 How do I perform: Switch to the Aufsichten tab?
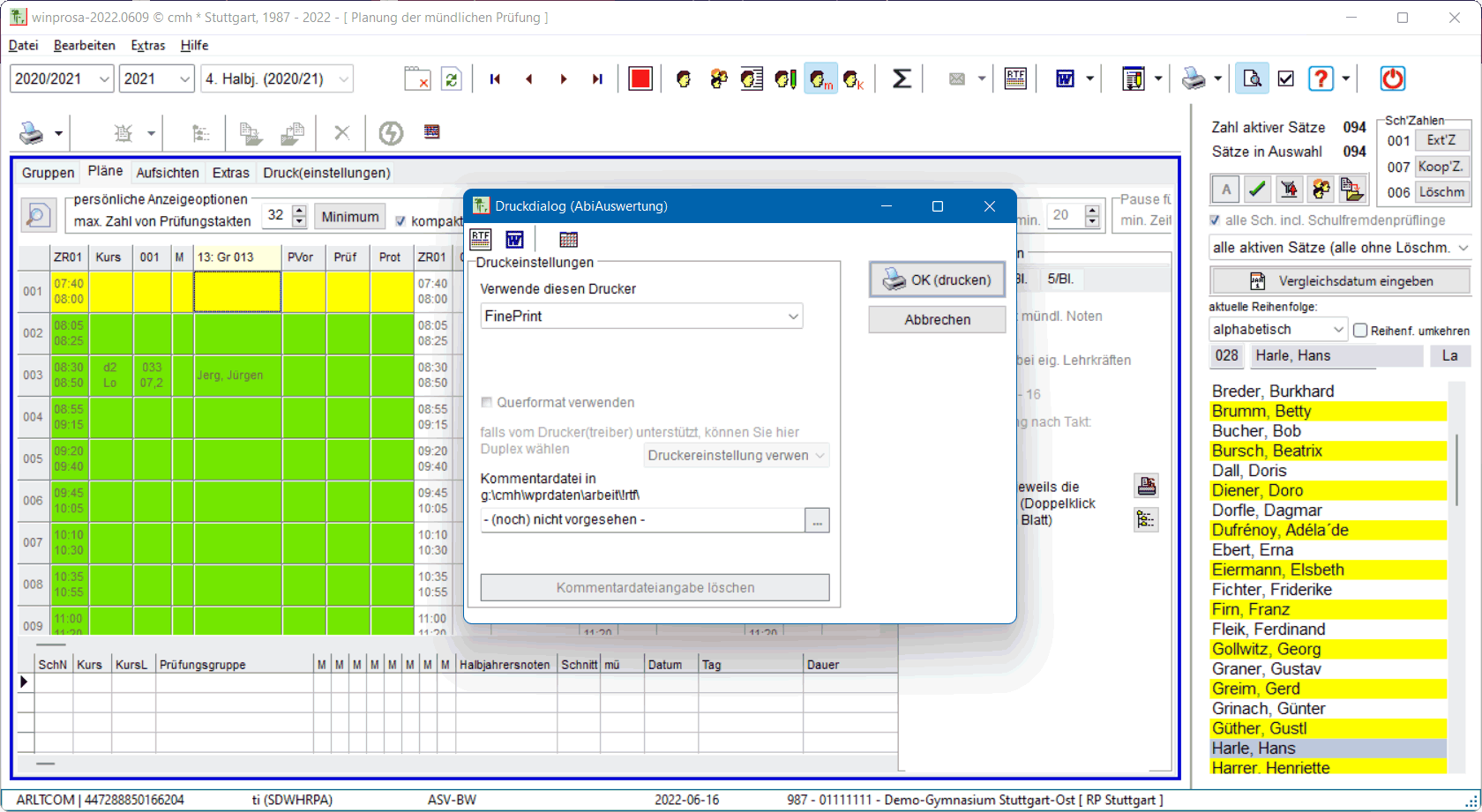168,173
